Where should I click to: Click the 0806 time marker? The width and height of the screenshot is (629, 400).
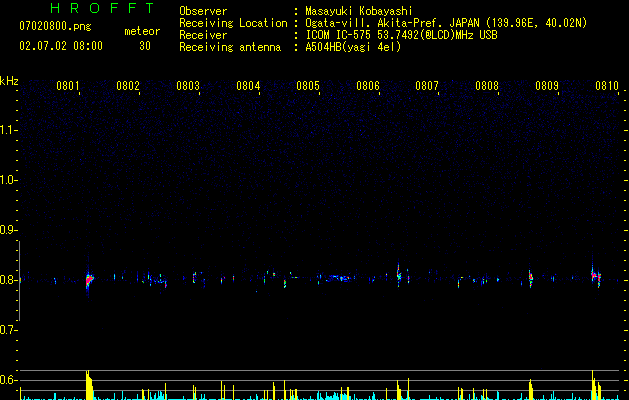click(368, 86)
